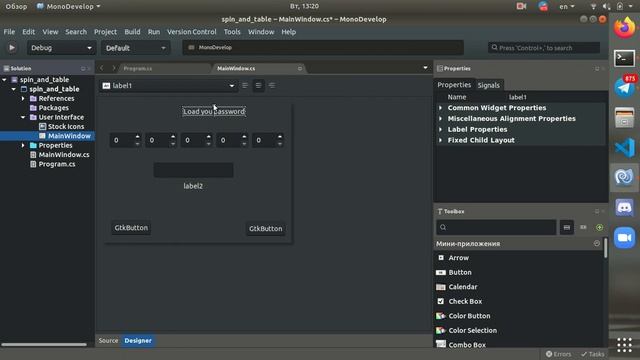Click the left GtkButton in the designer
The height and width of the screenshot is (360, 640).
[x=131, y=228]
